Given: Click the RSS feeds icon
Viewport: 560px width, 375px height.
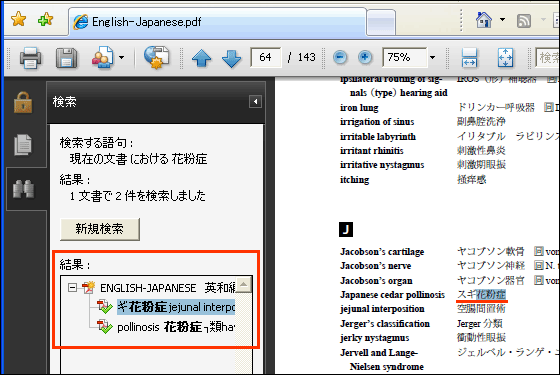Looking at the screenshot, I should click(524, 20).
